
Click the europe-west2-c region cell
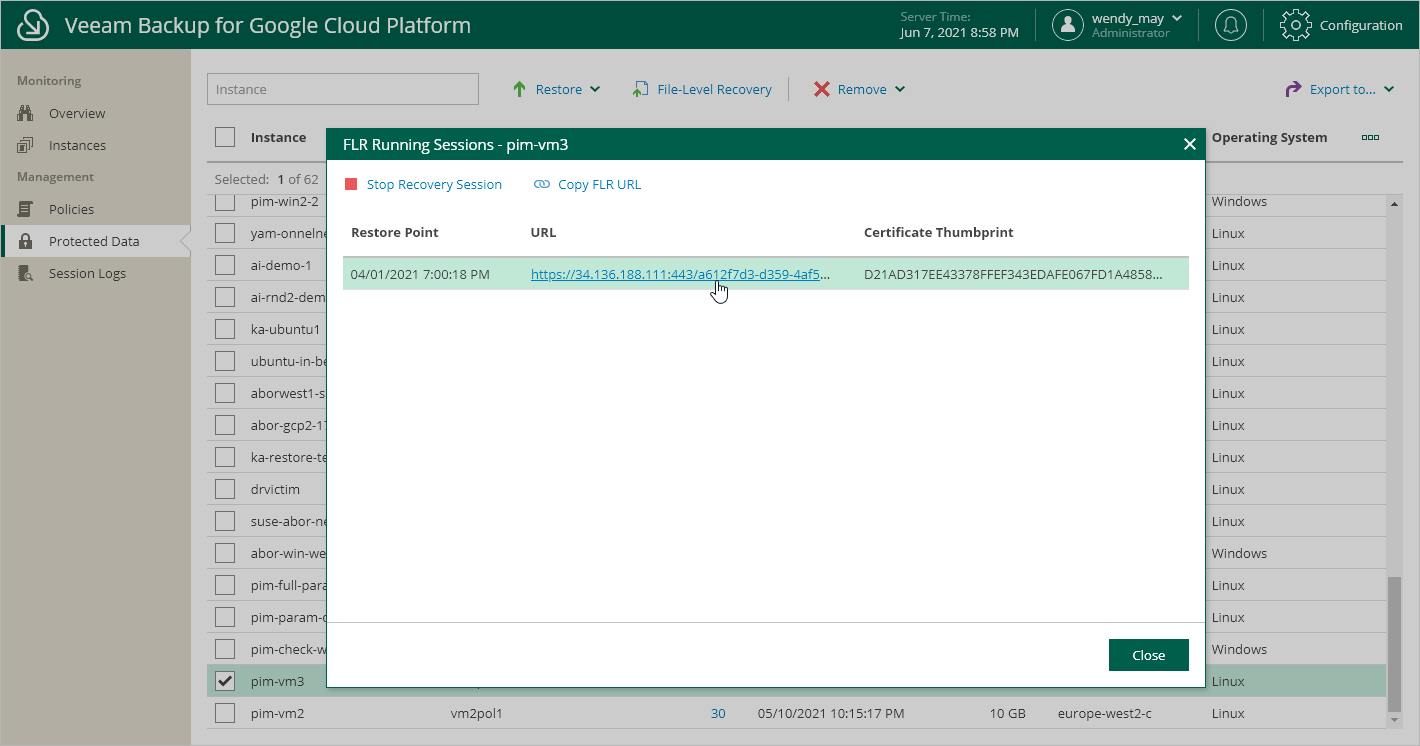tap(1106, 713)
